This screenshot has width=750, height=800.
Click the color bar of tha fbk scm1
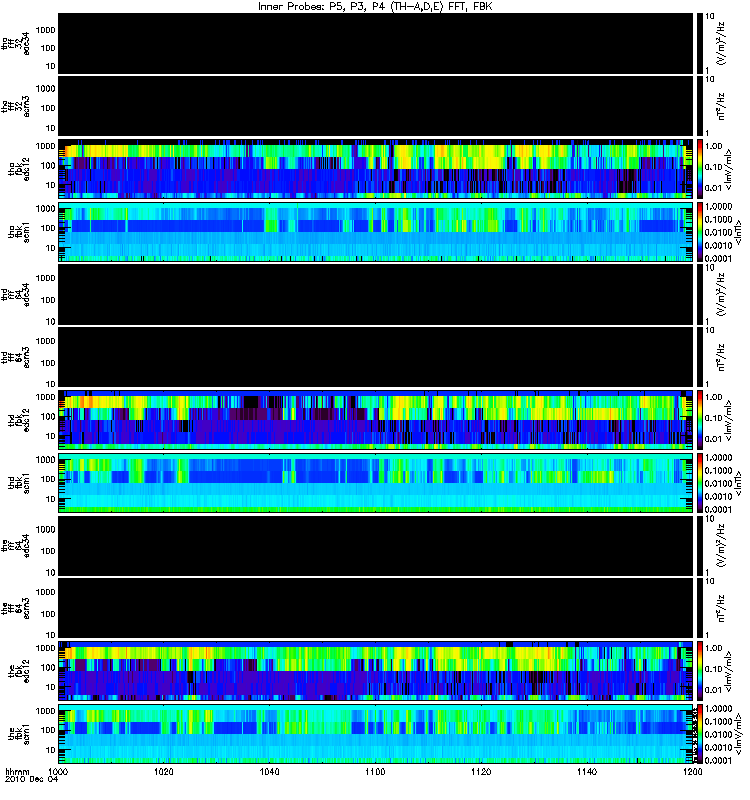[x=700, y=232]
